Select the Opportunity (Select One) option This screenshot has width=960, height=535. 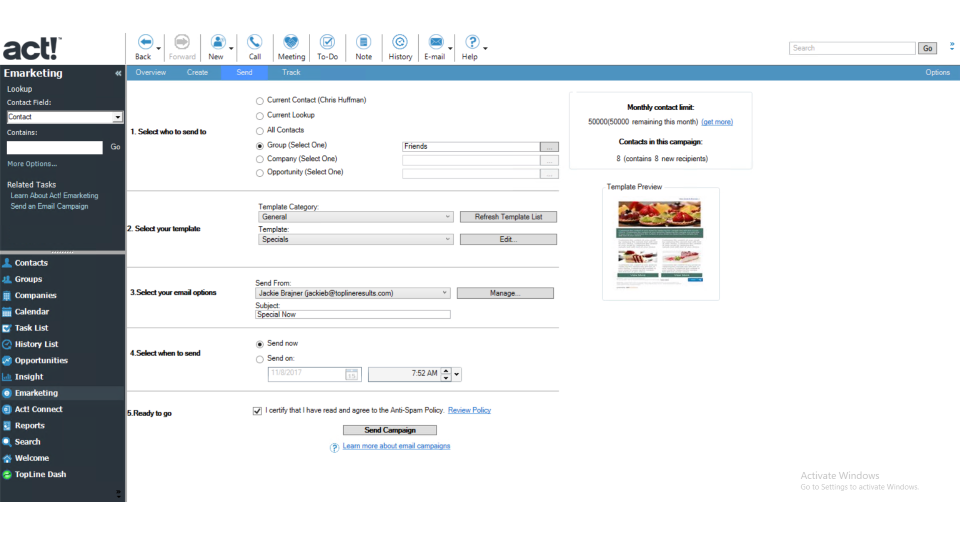(260, 173)
